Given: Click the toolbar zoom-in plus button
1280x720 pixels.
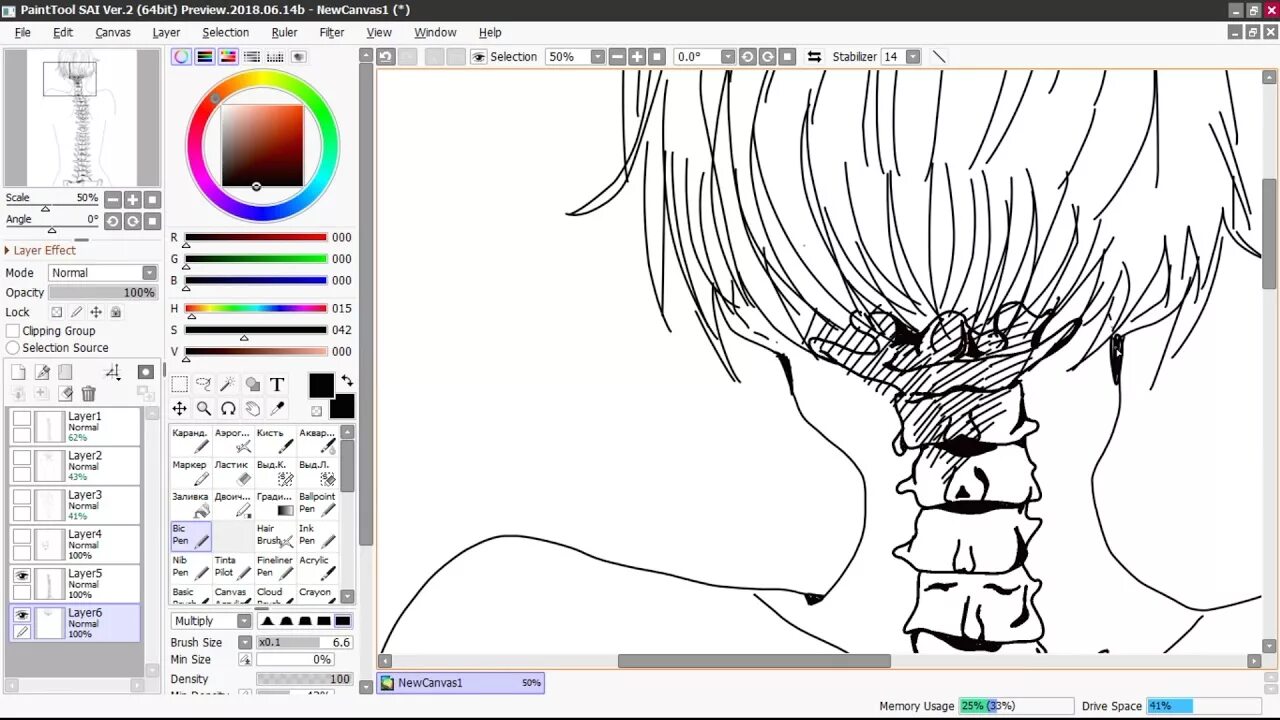Looking at the screenshot, I should [x=637, y=57].
